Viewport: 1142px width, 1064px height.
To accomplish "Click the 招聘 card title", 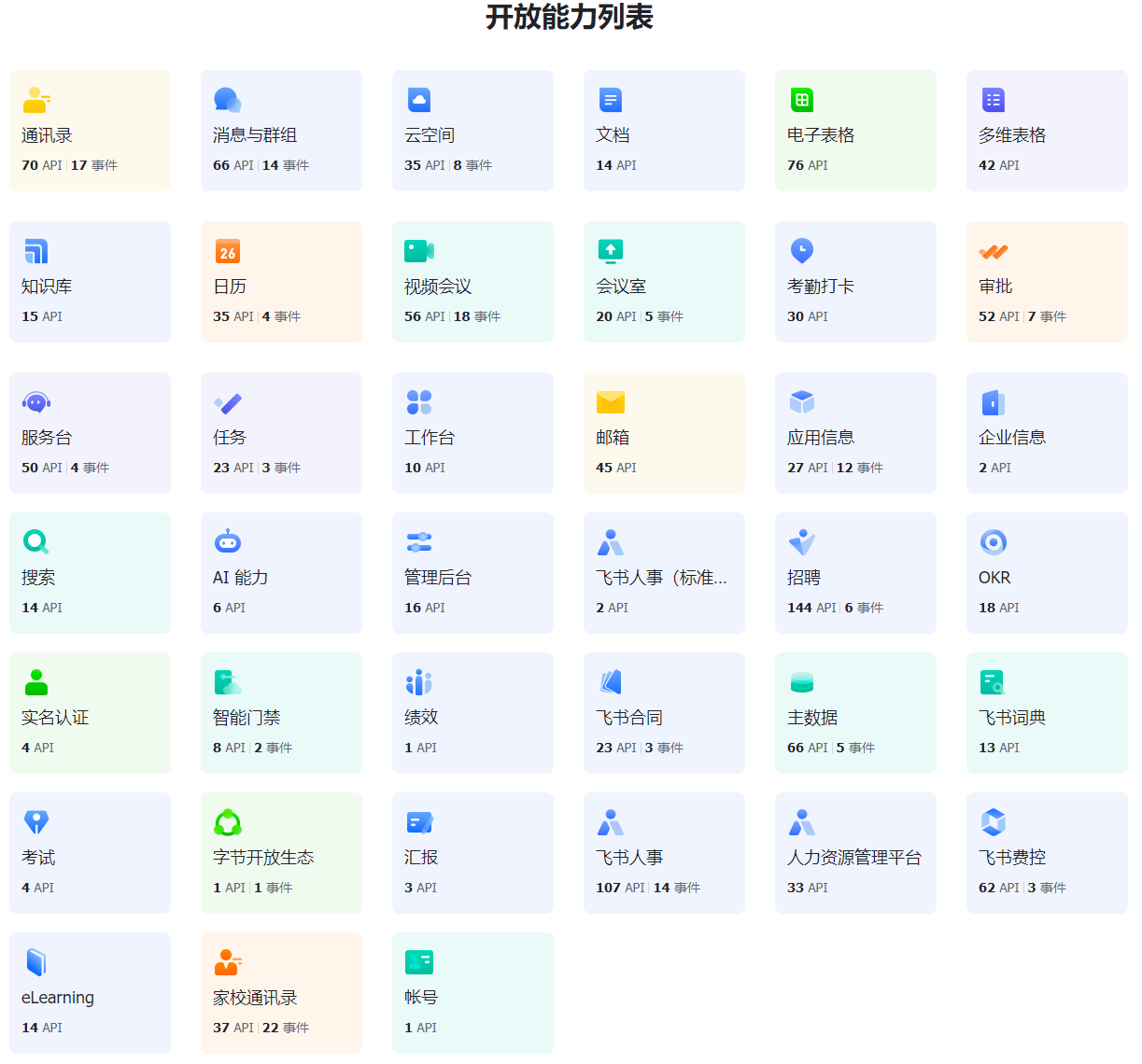I will 803,578.
